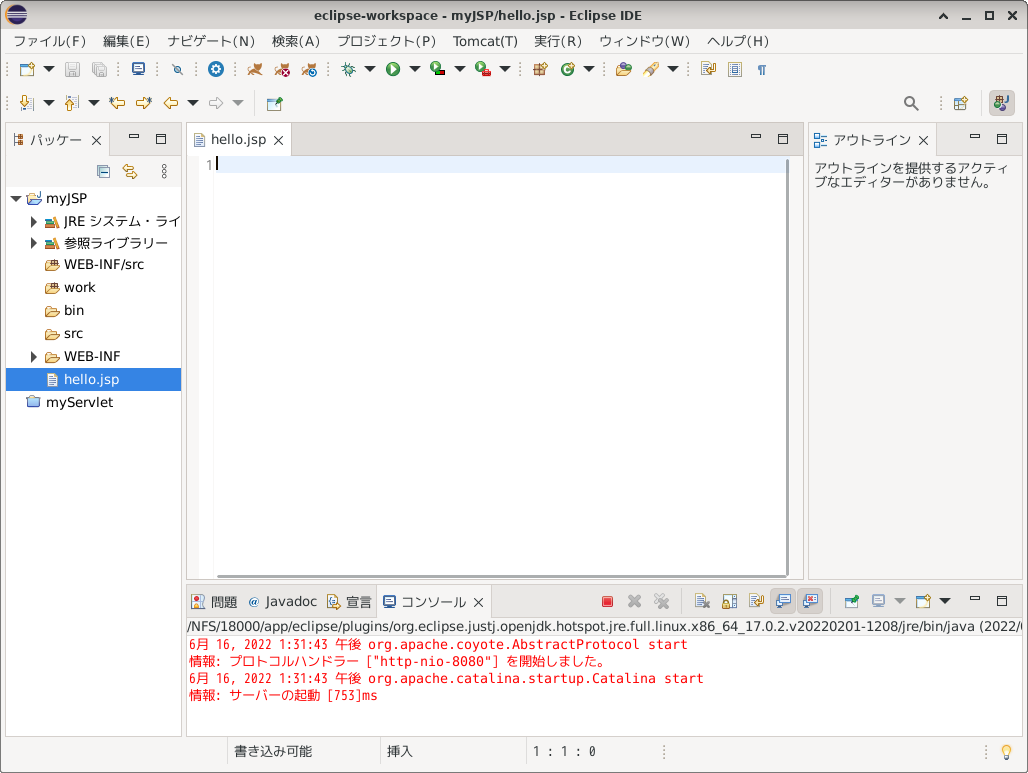
Task: Toggle Show Console on Standard Error
Action: 810,601
